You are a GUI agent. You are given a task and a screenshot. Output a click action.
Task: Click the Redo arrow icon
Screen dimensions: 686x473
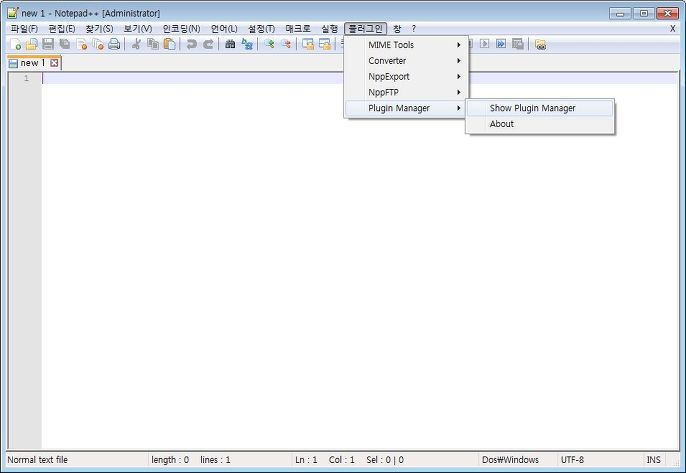208,44
